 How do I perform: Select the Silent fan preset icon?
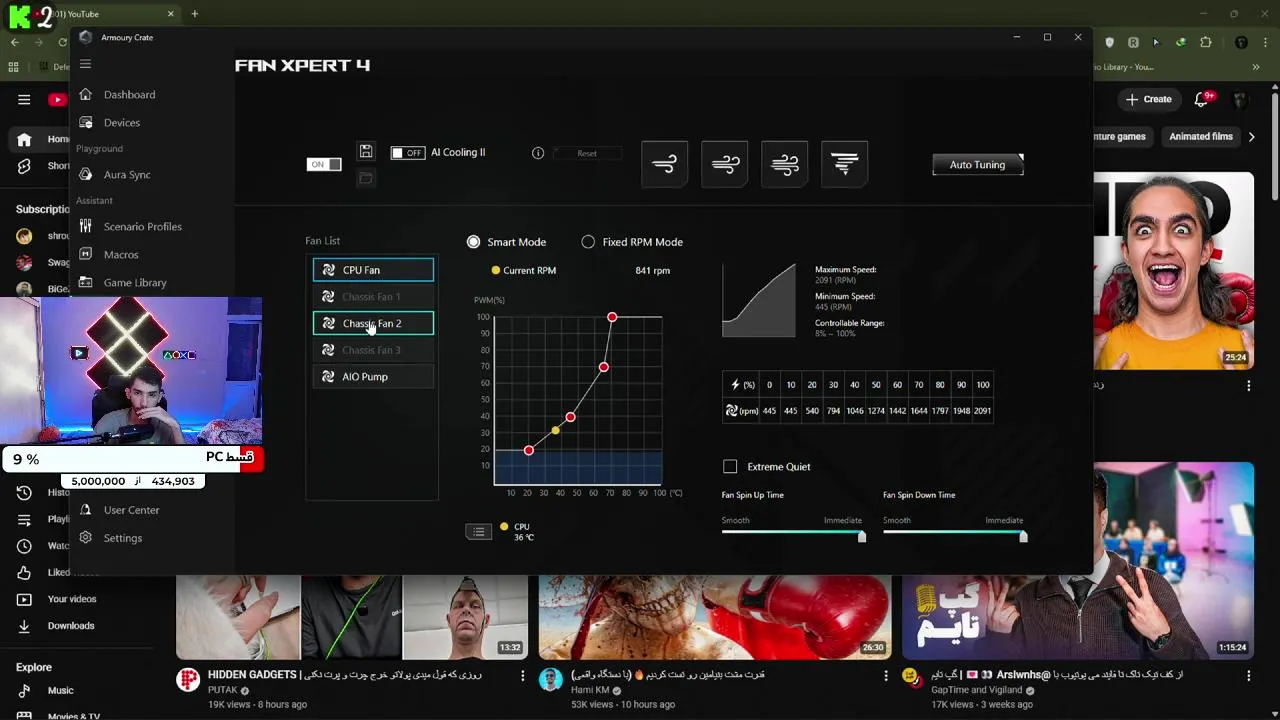[x=665, y=164]
